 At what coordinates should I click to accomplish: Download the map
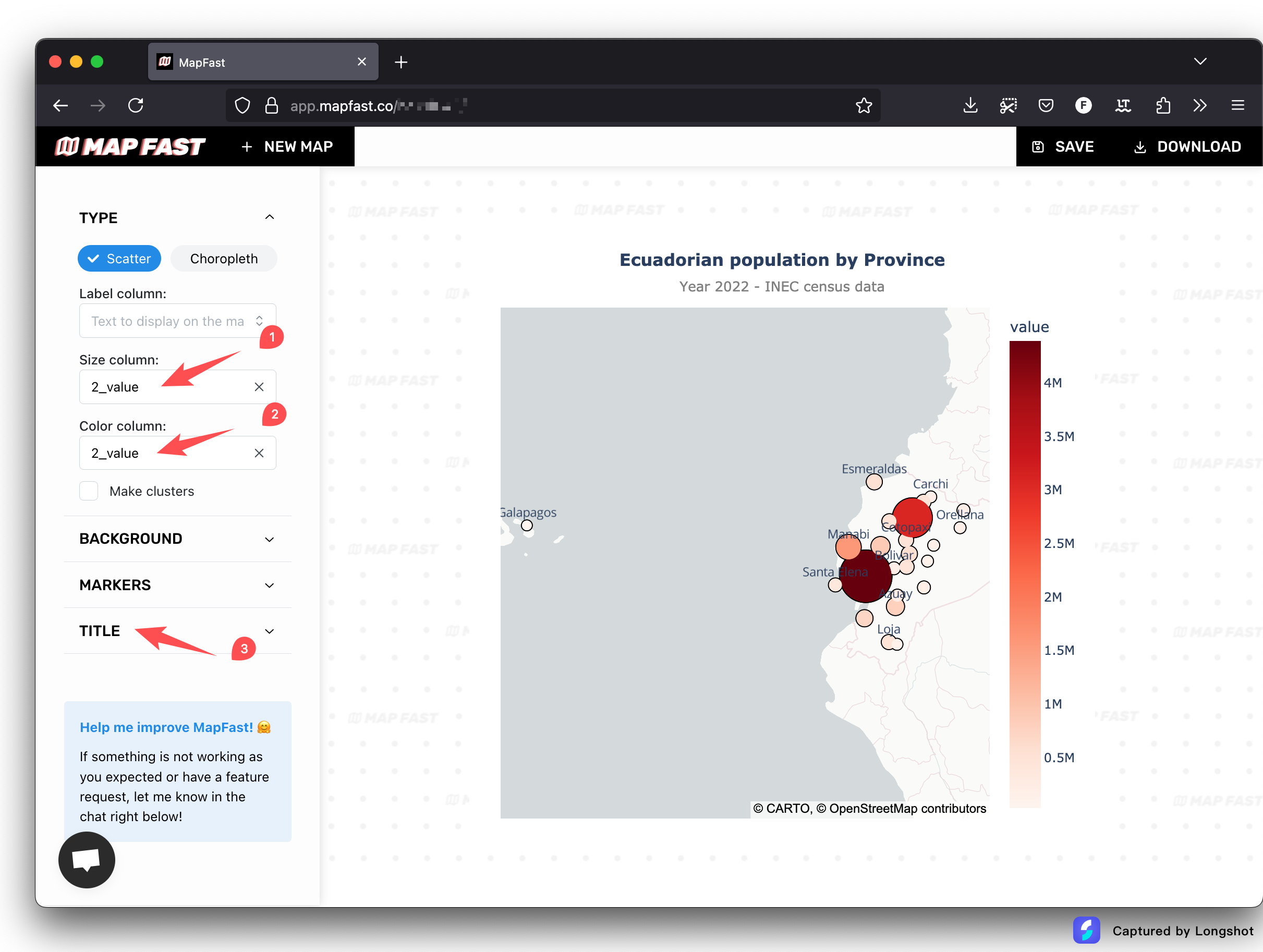1187,147
